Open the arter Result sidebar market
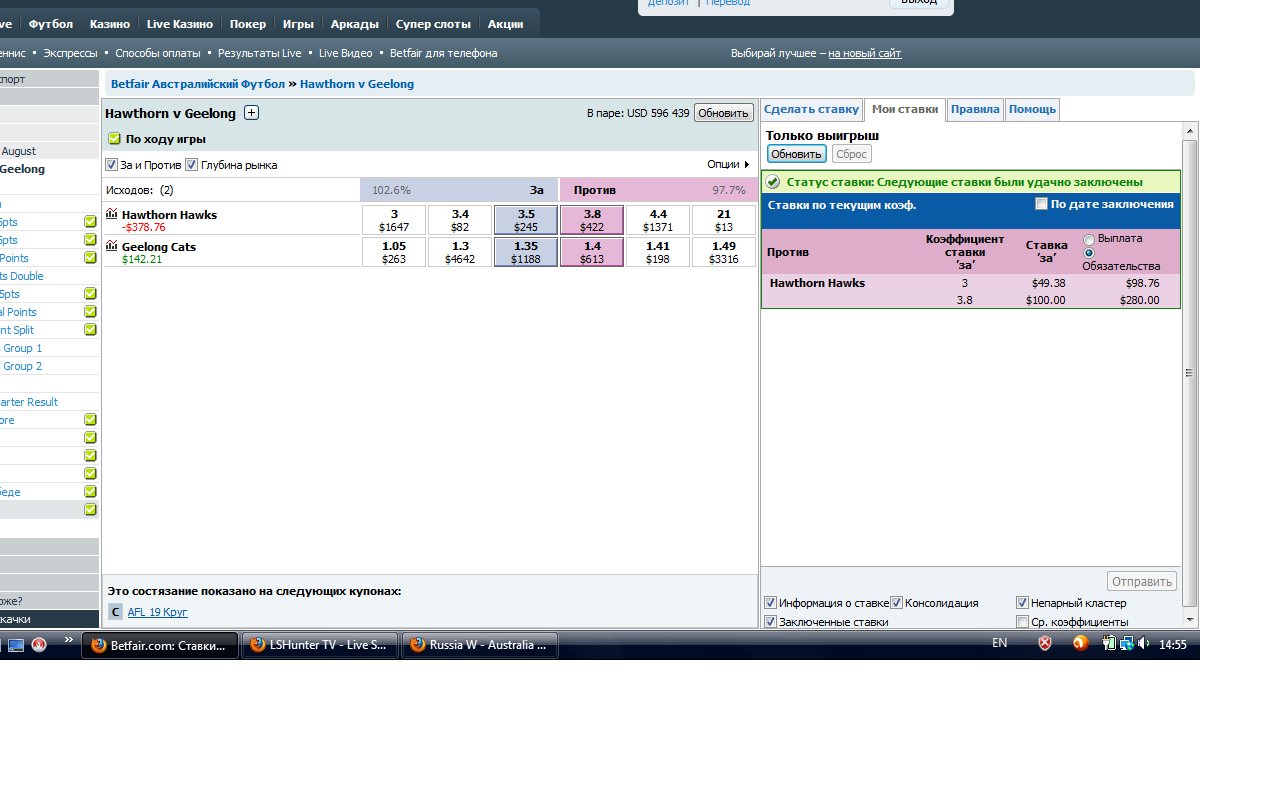Viewport: 1280px width, 800px height. pos(29,402)
